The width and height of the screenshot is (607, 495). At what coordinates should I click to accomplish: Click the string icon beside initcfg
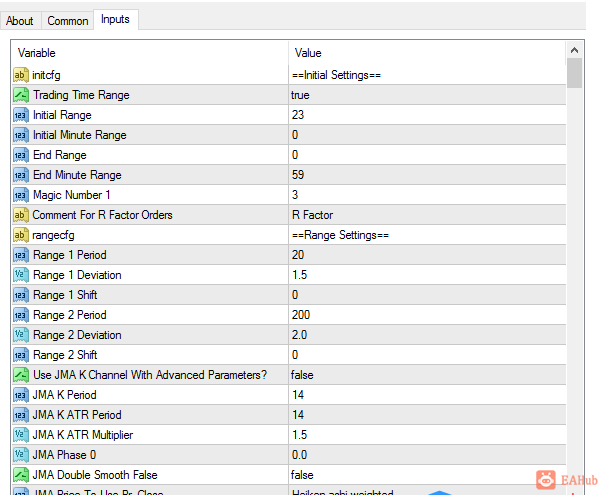click(x=21, y=75)
